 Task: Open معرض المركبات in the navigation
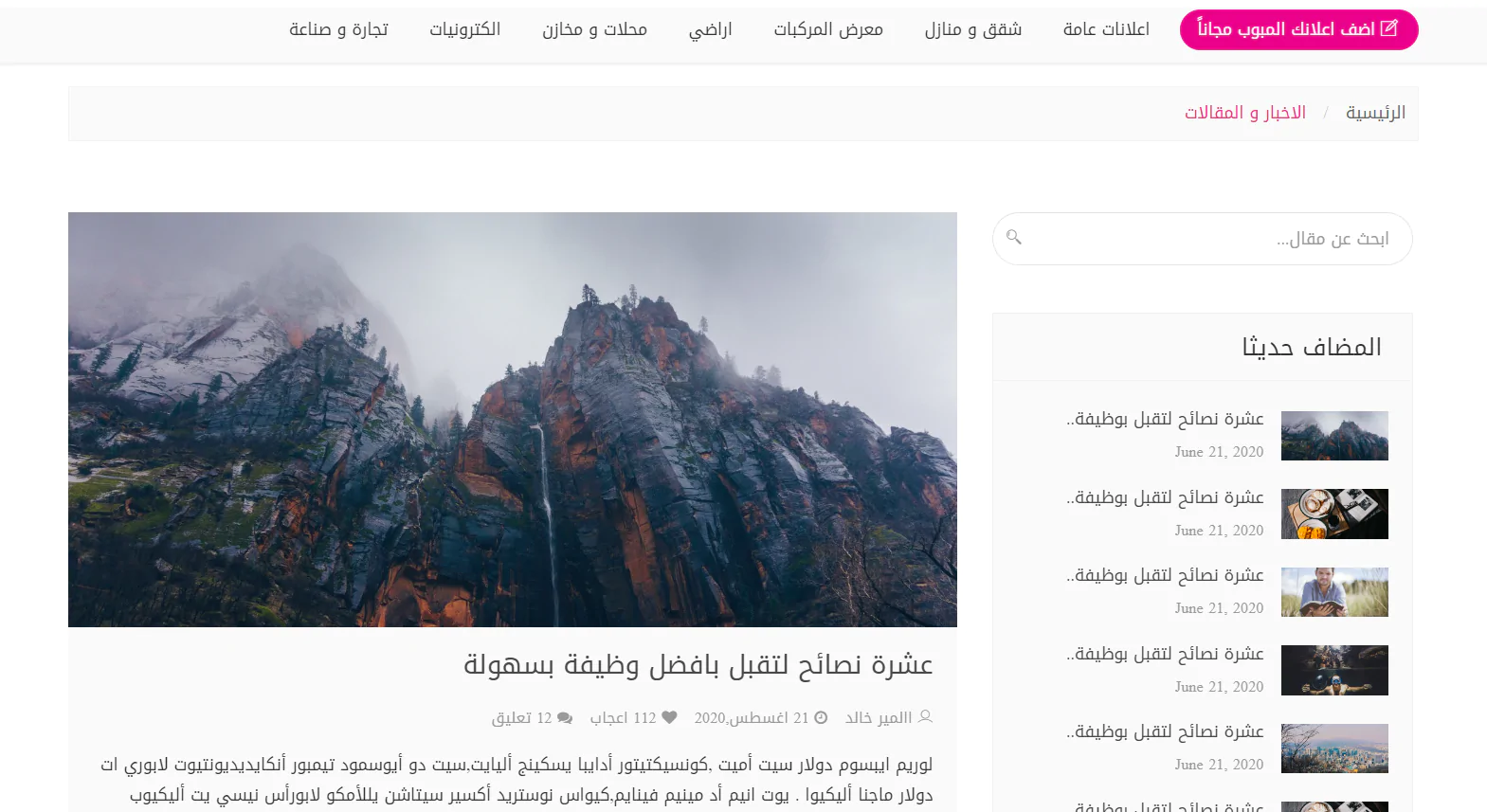pos(828,29)
